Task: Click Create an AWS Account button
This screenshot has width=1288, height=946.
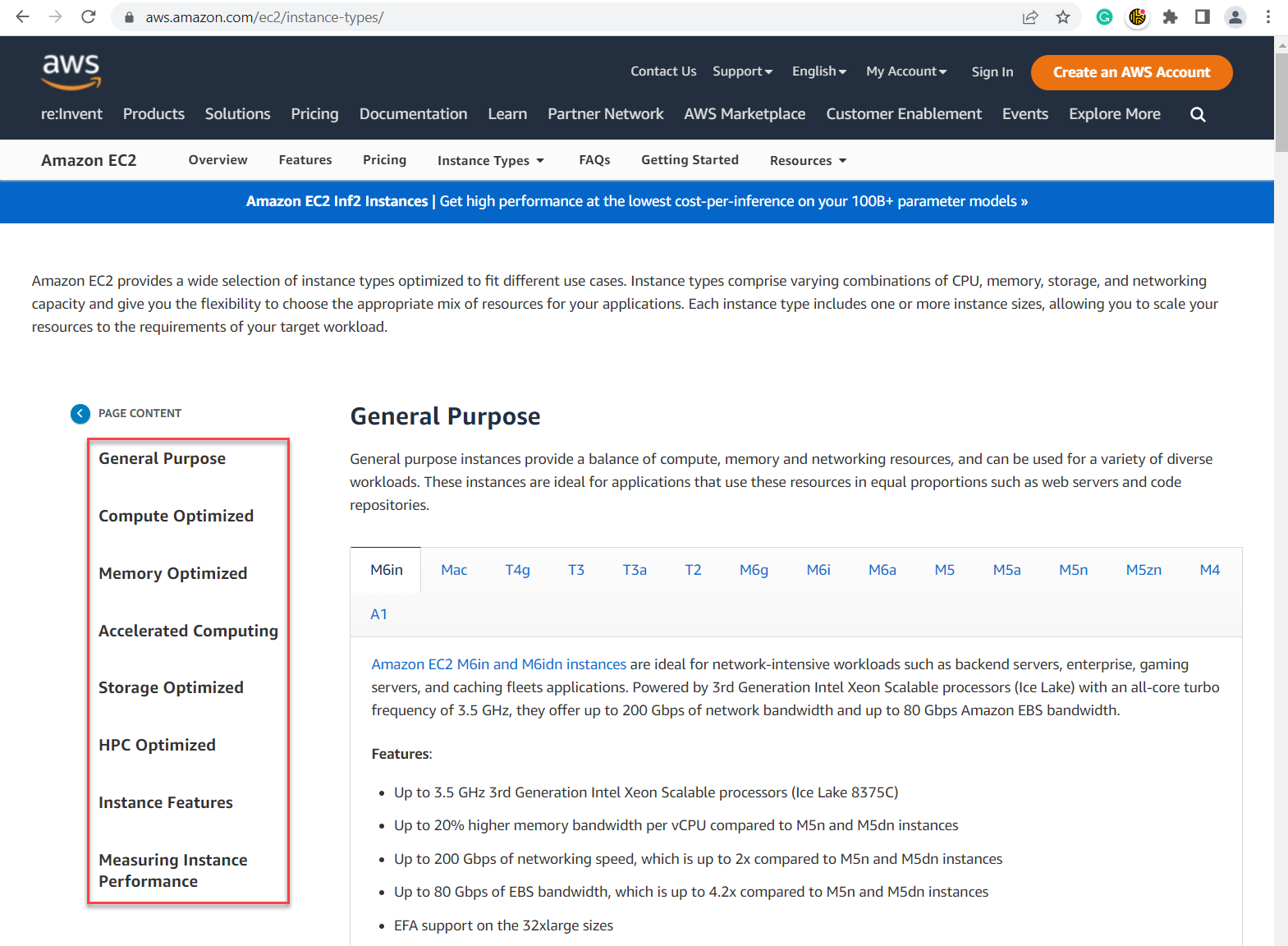Action: 1131,72
